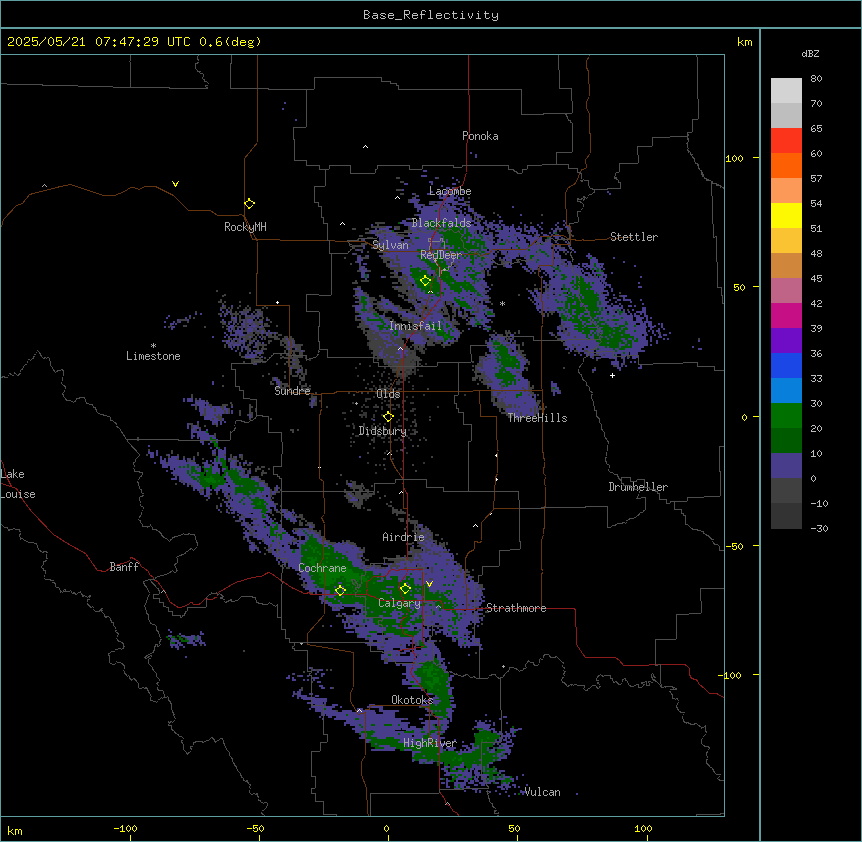Click the yellow diamond marker above Calgary label

pyautogui.click(x=405, y=589)
